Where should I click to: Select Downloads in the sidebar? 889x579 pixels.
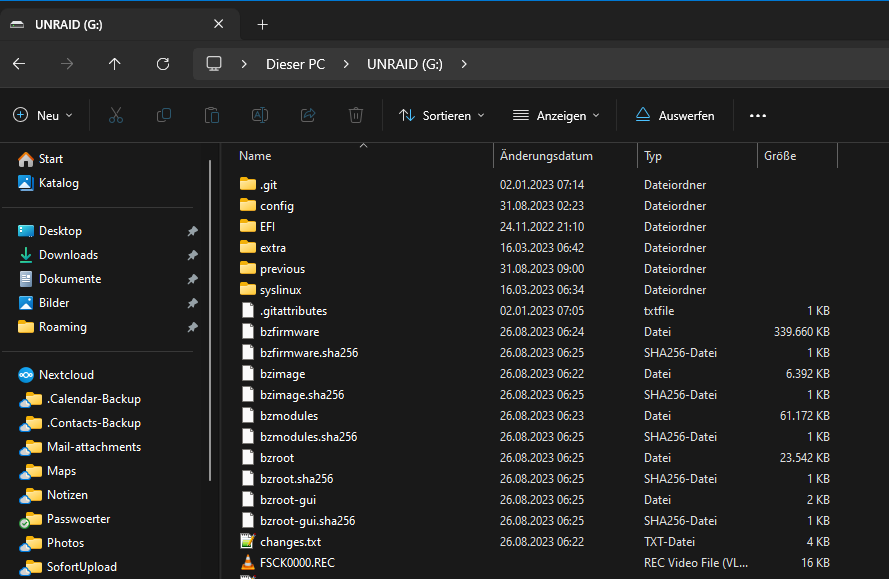coord(69,255)
